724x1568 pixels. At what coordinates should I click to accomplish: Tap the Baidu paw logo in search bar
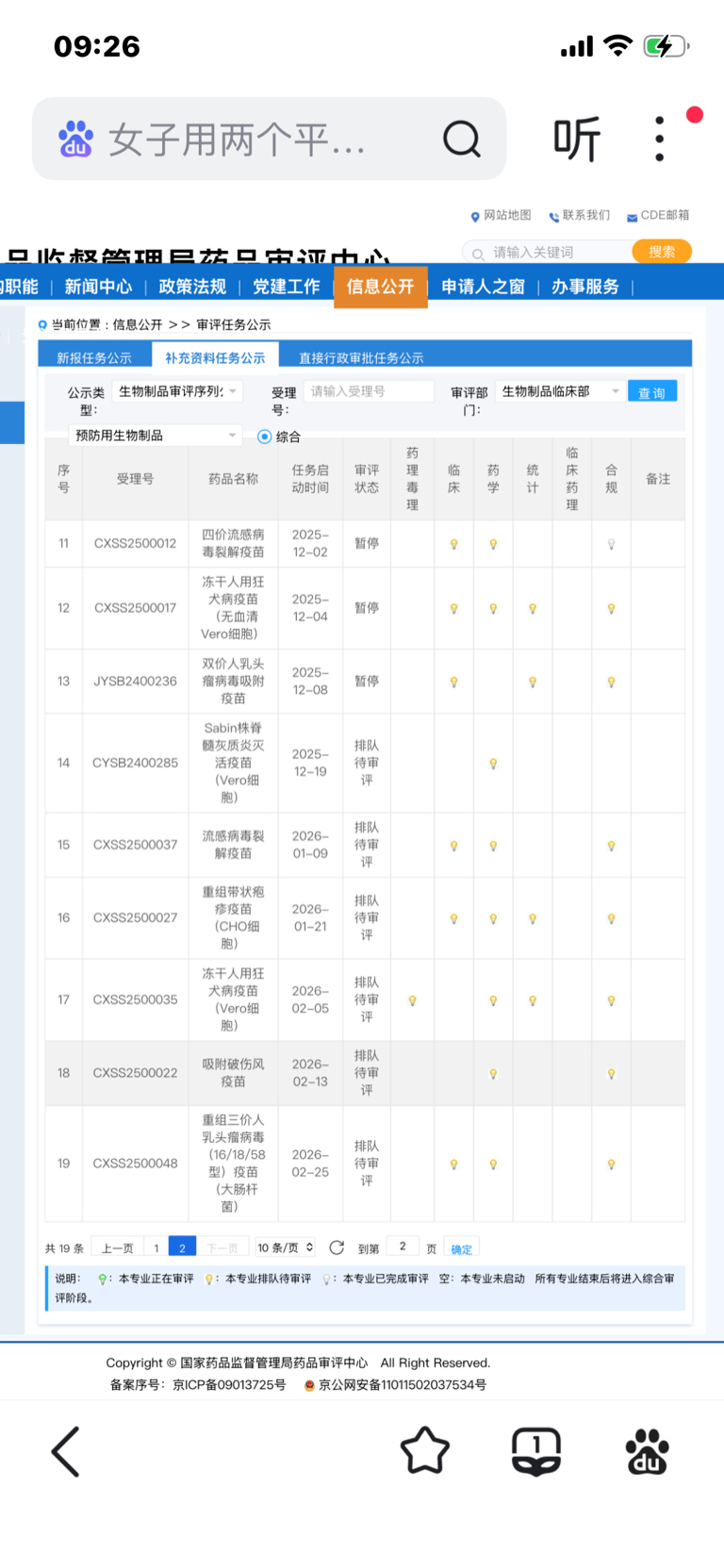(x=75, y=140)
